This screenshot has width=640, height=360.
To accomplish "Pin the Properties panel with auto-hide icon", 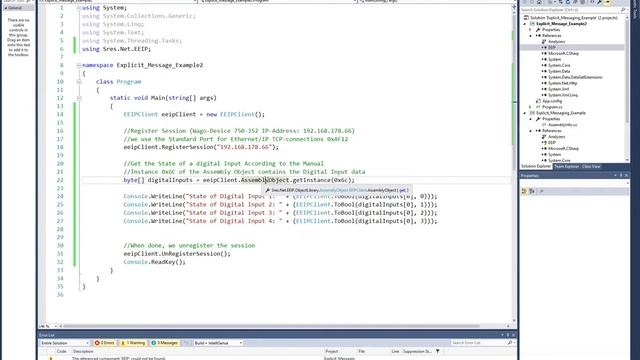I will click(621, 176).
